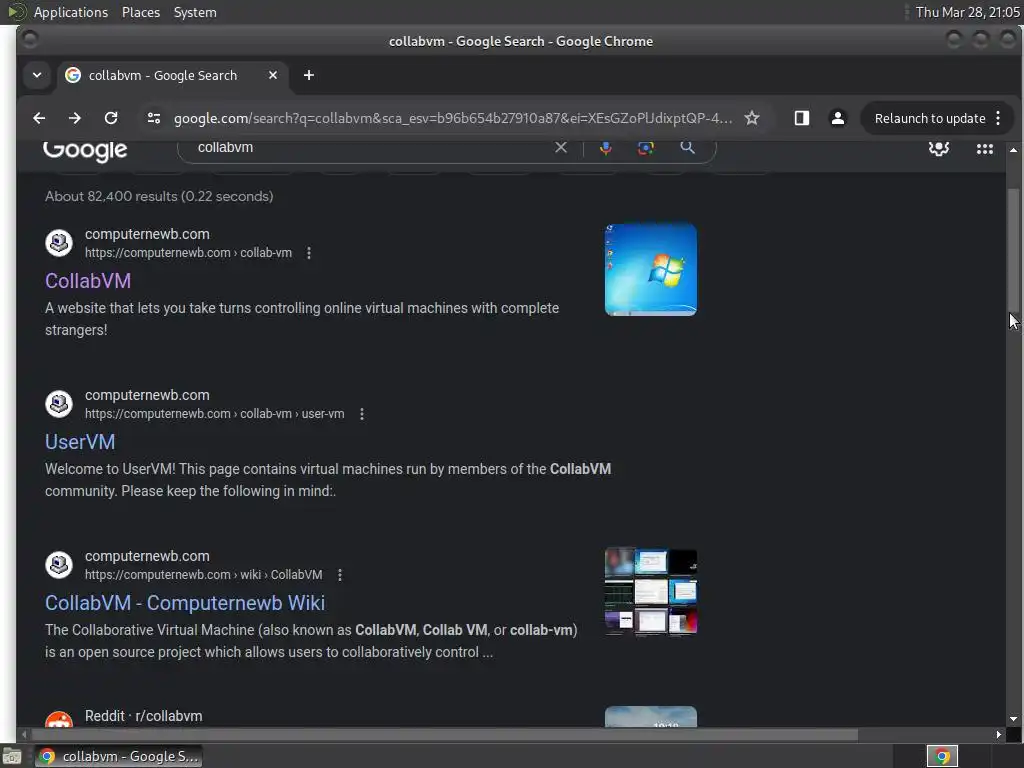Viewport: 1024px width, 768px height.
Task: Open the CollabVM search result link
Action: (88, 281)
